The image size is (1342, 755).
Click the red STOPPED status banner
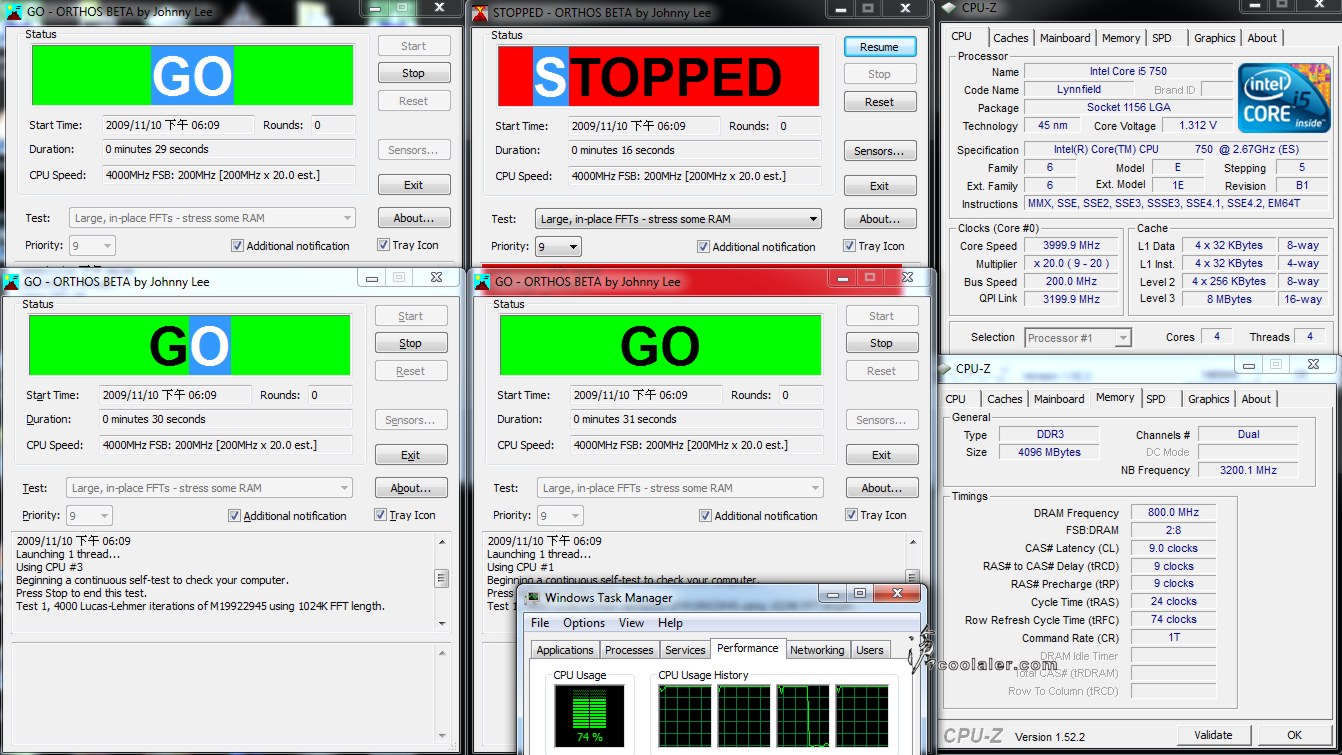(658, 76)
